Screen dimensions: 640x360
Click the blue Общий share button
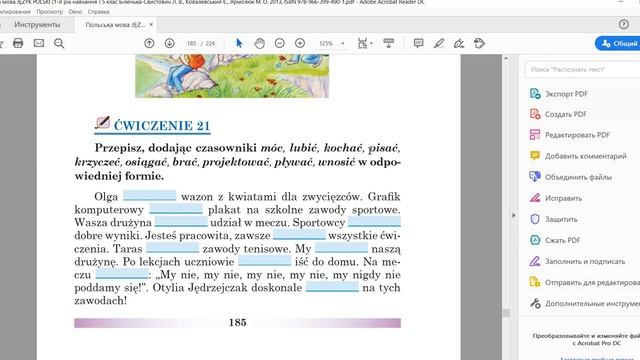618,43
